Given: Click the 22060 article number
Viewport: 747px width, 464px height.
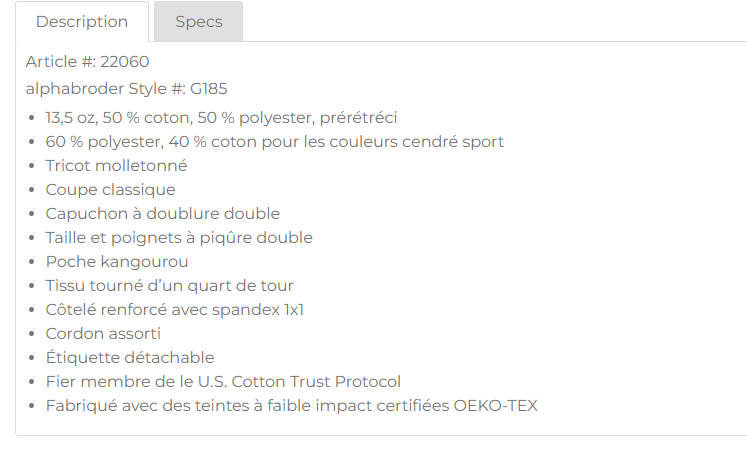Looking at the screenshot, I should tap(124, 62).
